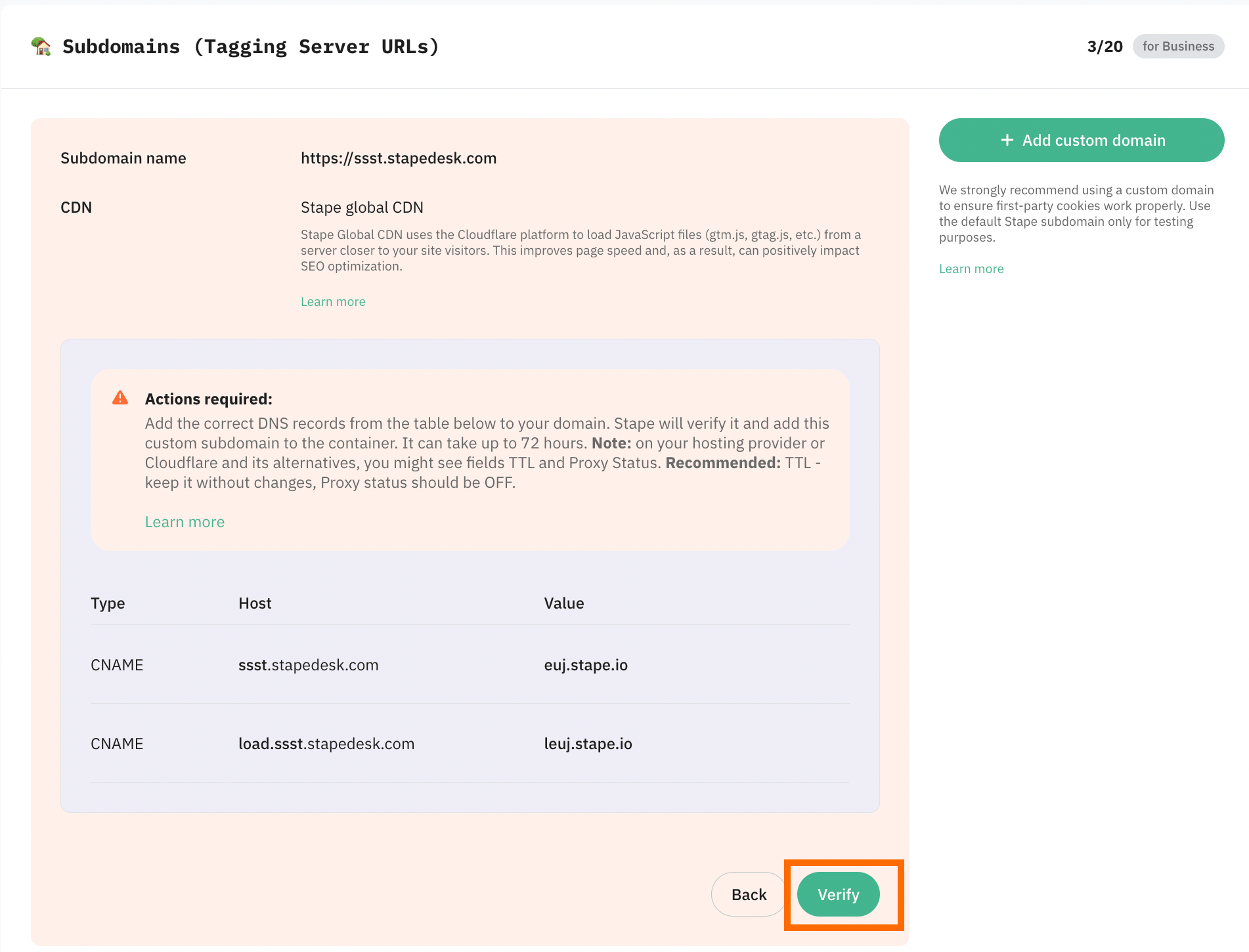Click the 3/20 subdomain counter
1249x952 pixels.
[x=1105, y=46]
